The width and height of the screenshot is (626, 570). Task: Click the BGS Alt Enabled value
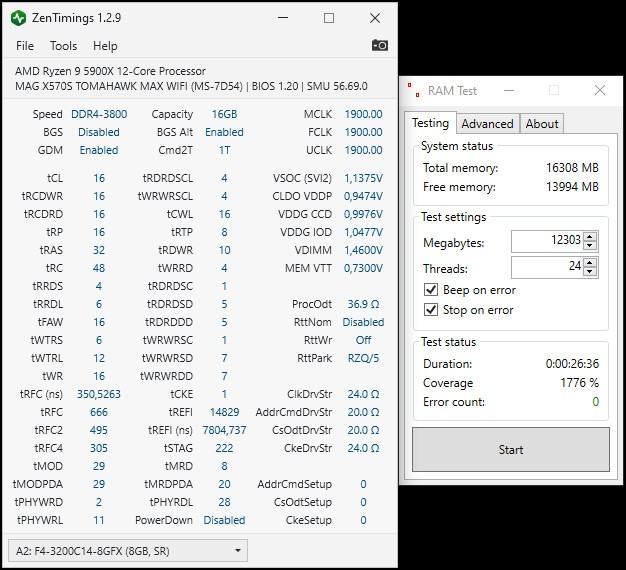point(224,132)
